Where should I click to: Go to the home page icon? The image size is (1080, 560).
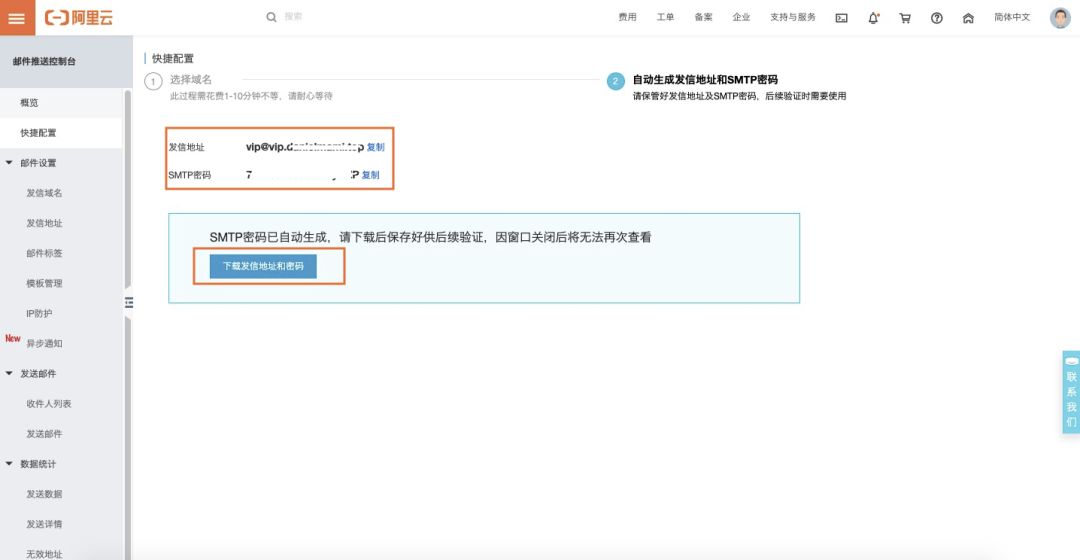(x=968, y=18)
